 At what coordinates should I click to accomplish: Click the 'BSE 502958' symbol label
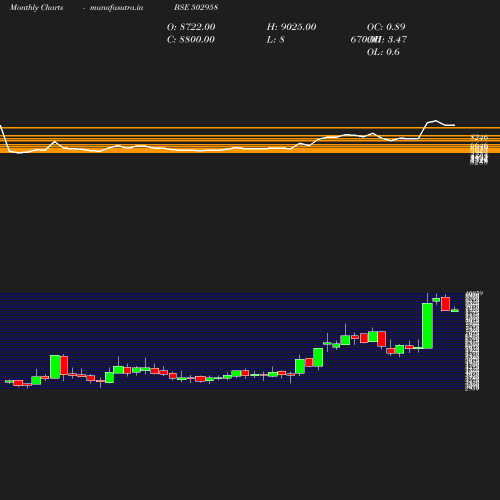[x=196, y=7]
